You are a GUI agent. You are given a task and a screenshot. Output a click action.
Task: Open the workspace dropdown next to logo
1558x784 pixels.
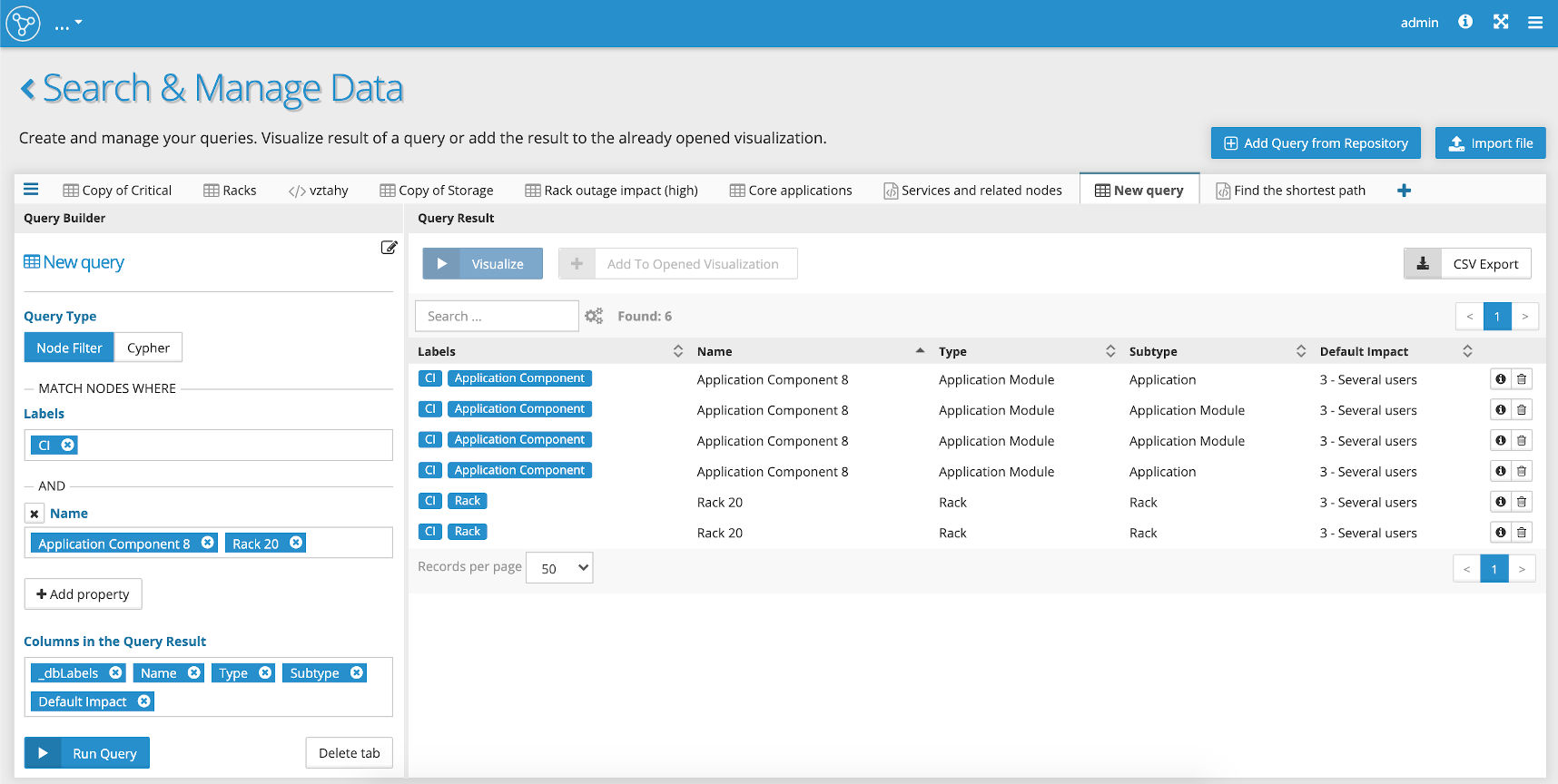69,24
